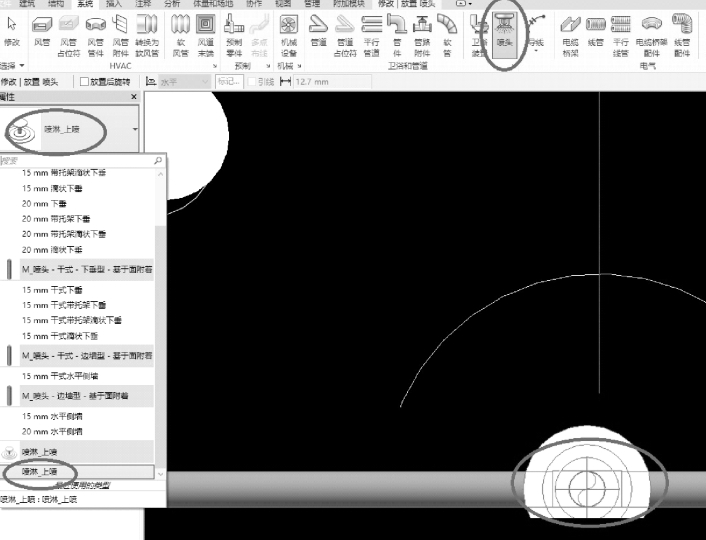Select family M_喷头 - 干式 - 下垂型 header
Viewport: 706px width, 540px height.
87,269
